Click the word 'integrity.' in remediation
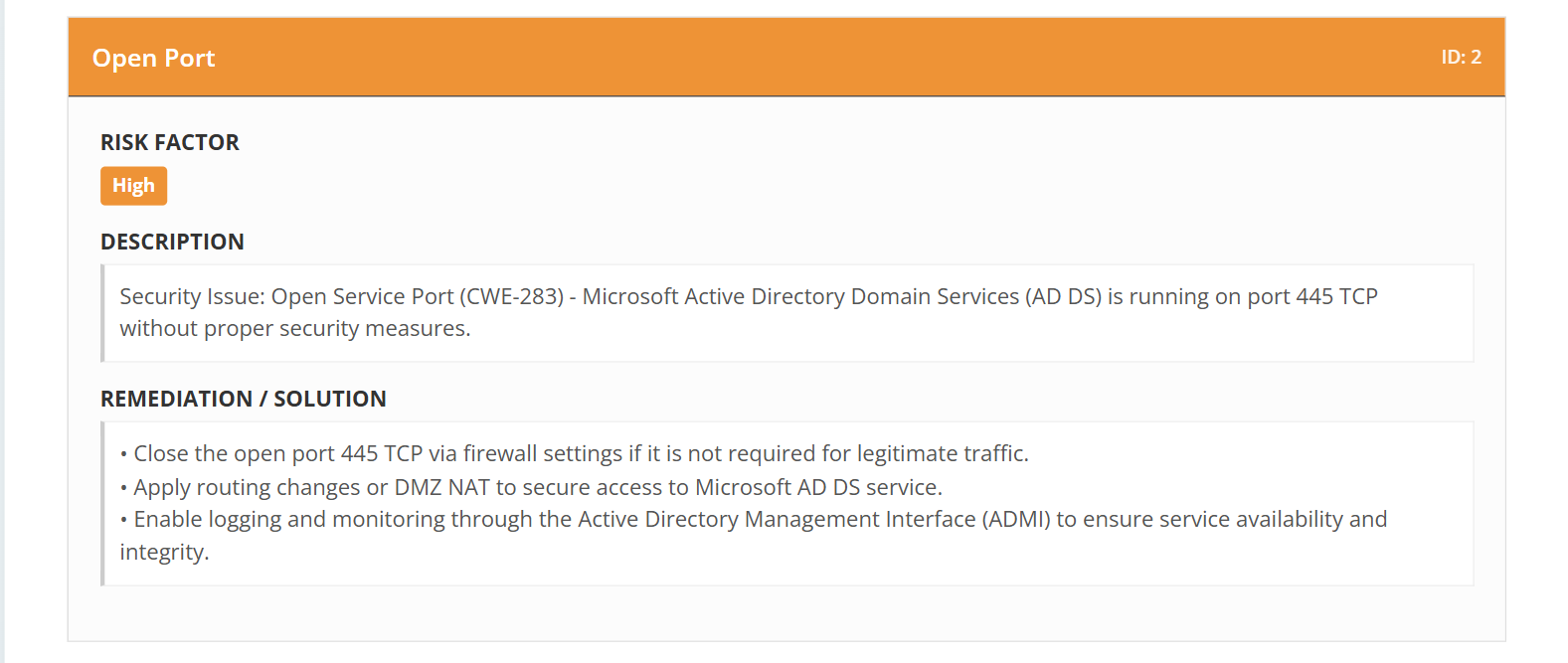Viewport: 1568px width, 663px height. point(164,552)
